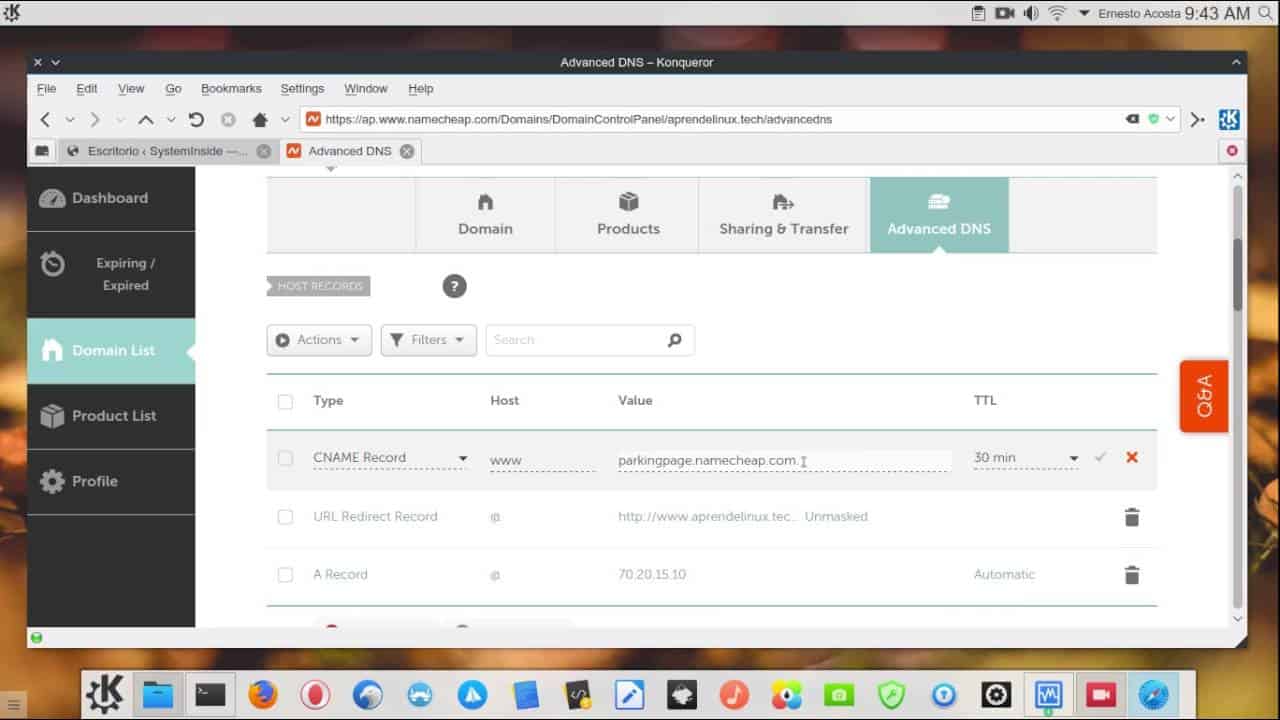Delete the A Record with trash icon

tap(1132, 575)
